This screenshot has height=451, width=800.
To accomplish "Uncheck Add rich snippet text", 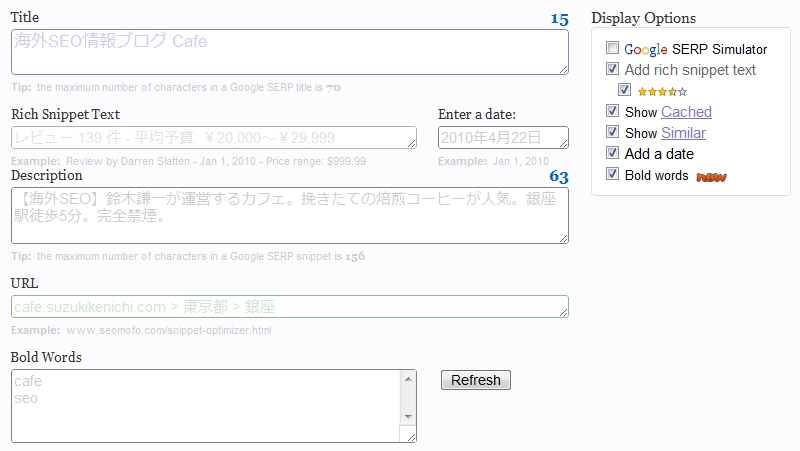I will point(612,68).
